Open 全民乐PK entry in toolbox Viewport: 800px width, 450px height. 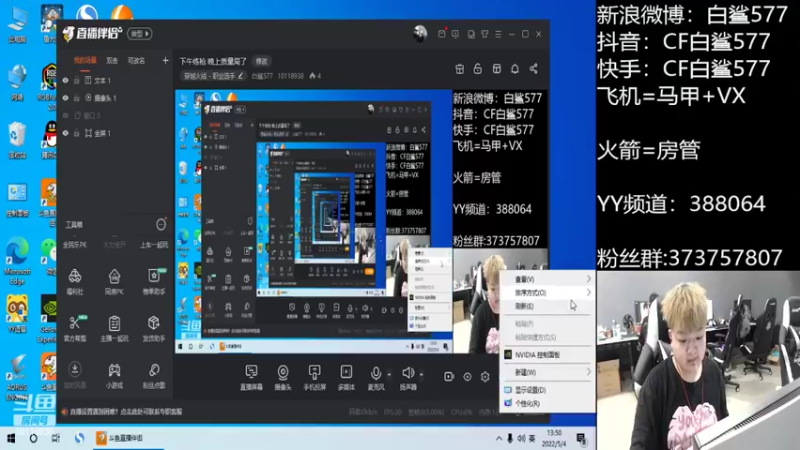tap(75, 245)
